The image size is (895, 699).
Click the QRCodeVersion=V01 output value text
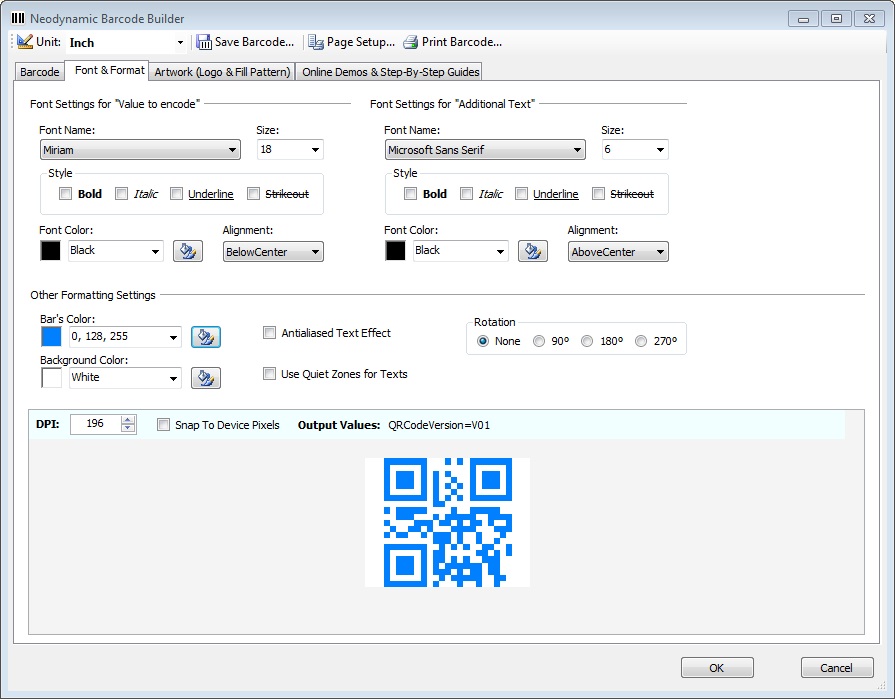[x=439, y=425]
